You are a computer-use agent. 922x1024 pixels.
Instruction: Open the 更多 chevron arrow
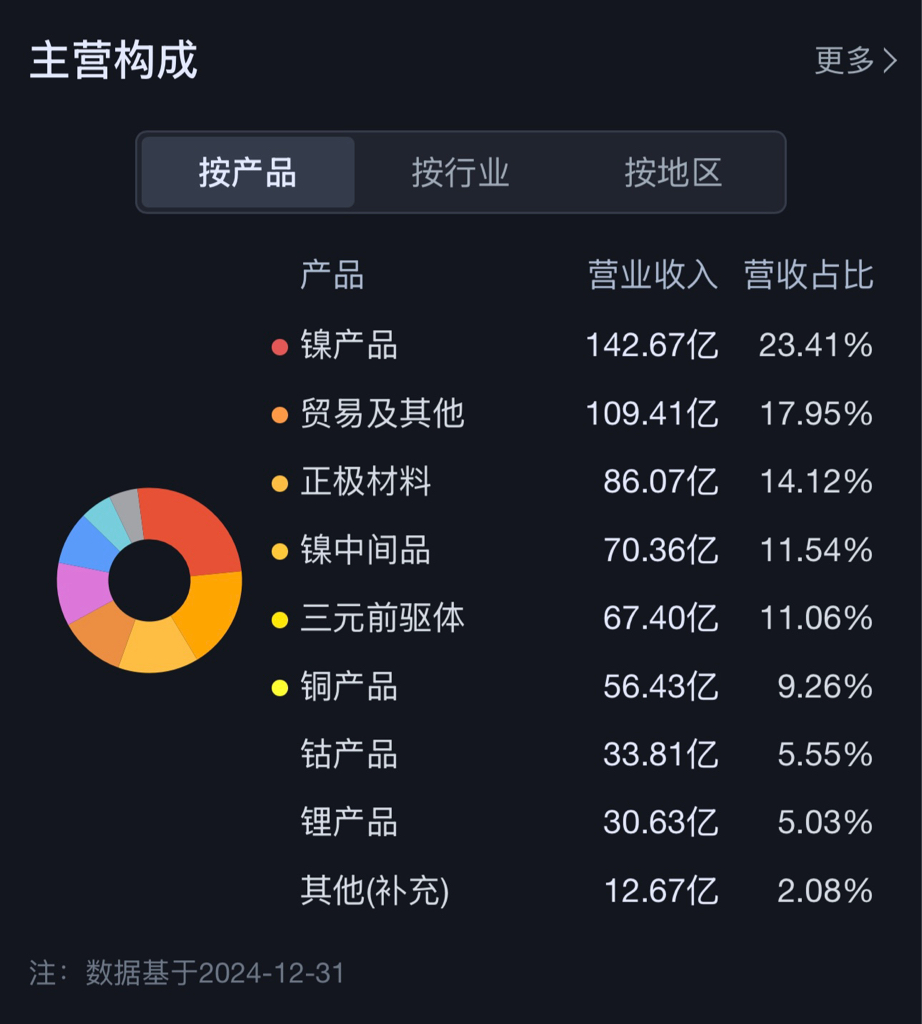pos(890,61)
